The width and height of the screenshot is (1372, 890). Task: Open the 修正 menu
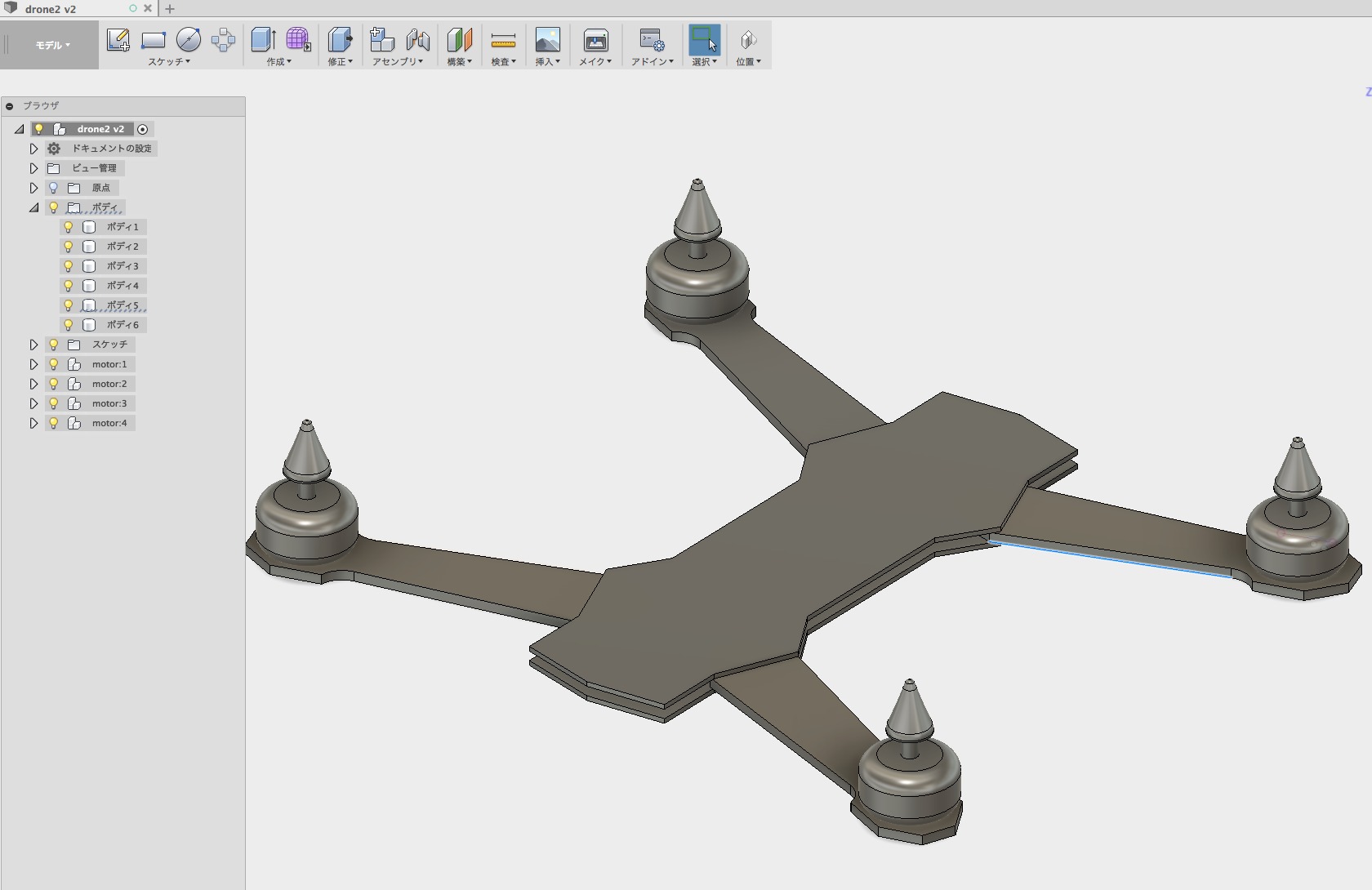pyautogui.click(x=340, y=61)
